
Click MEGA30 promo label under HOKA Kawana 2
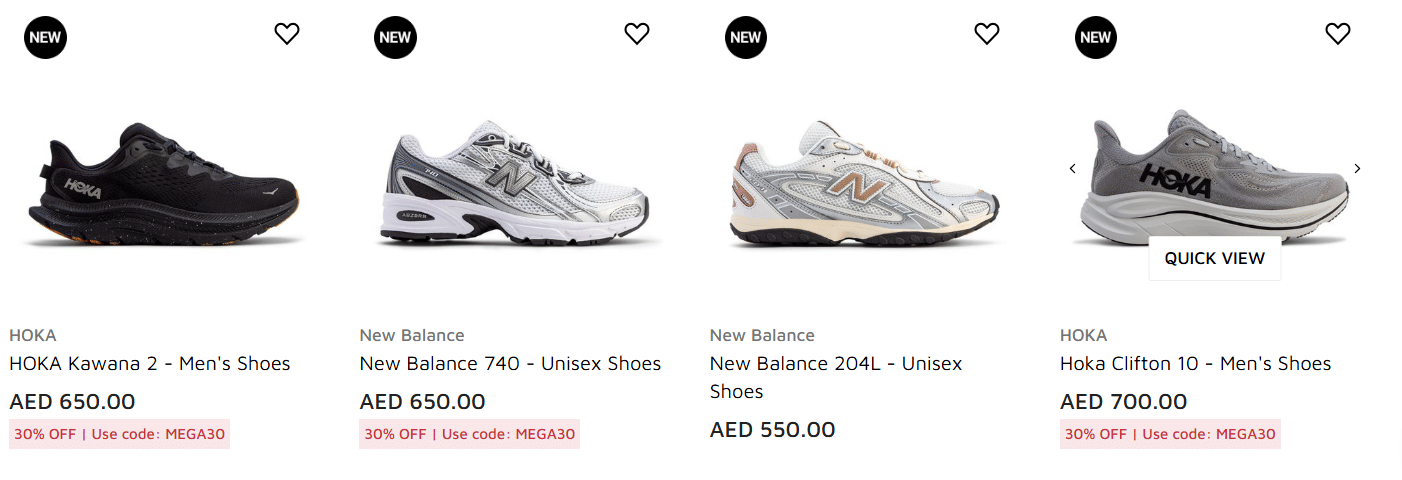pyautogui.click(x=120, y=434)
